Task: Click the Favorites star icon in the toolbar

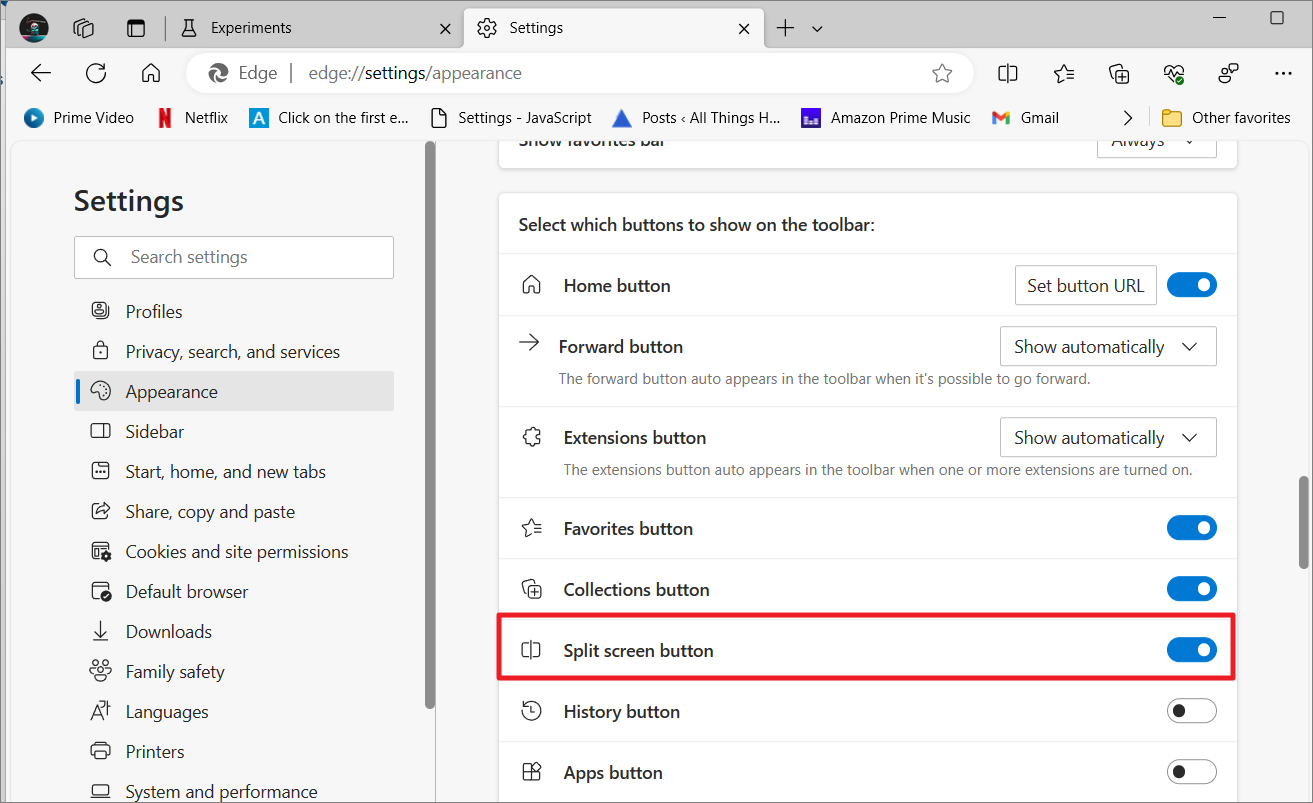Action: pos(1063,73)
